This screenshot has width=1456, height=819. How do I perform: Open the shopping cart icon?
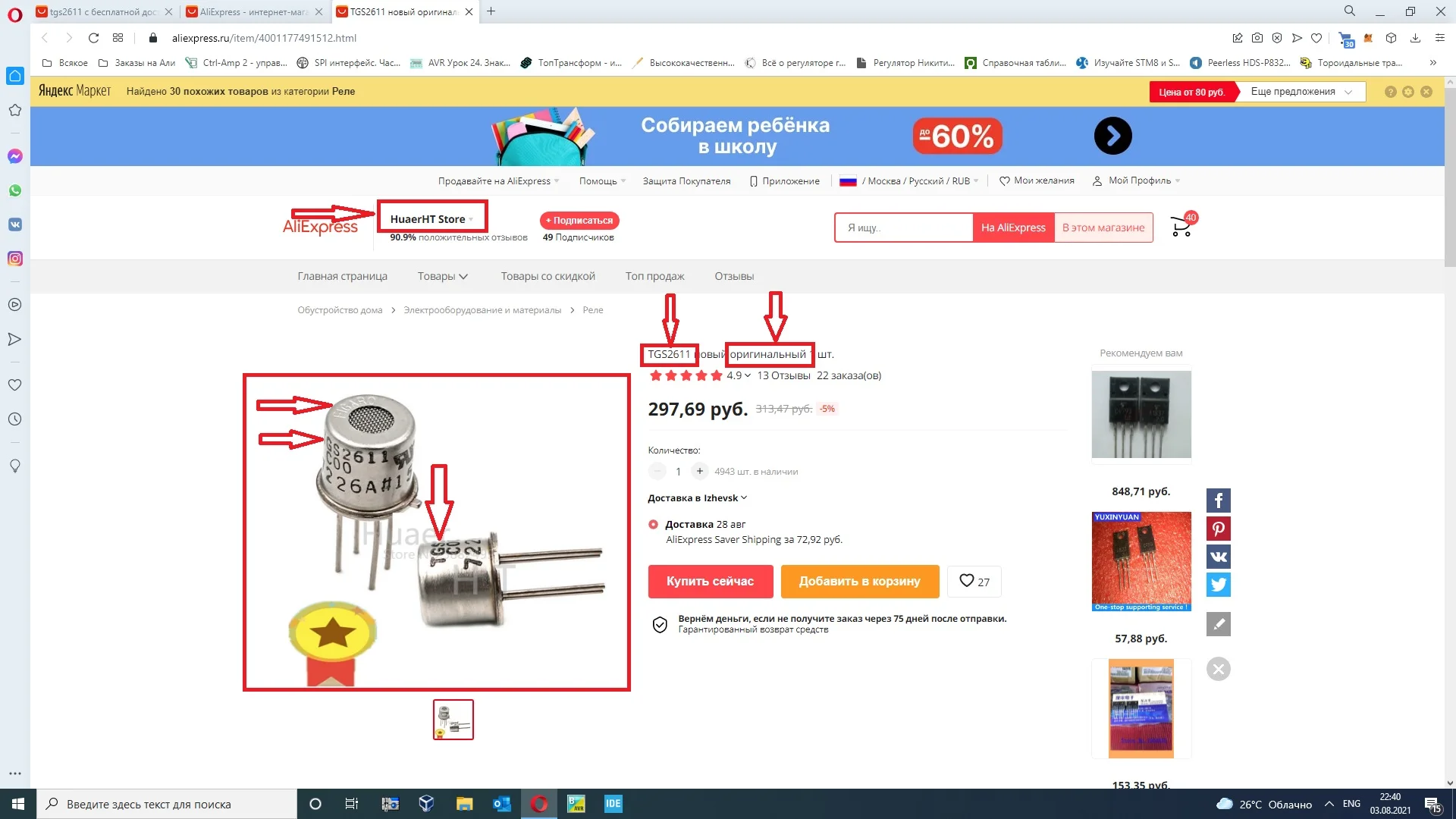tap(1181, 227)
